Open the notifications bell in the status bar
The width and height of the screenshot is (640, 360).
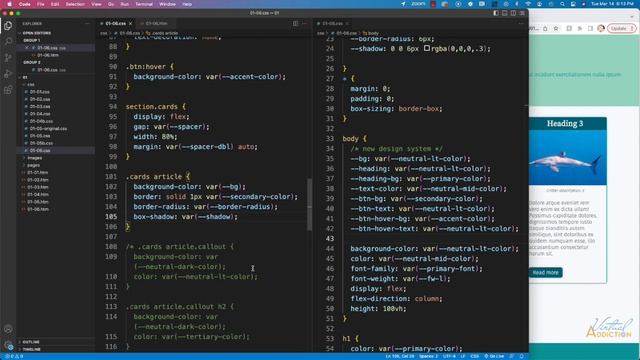(521, 356)
